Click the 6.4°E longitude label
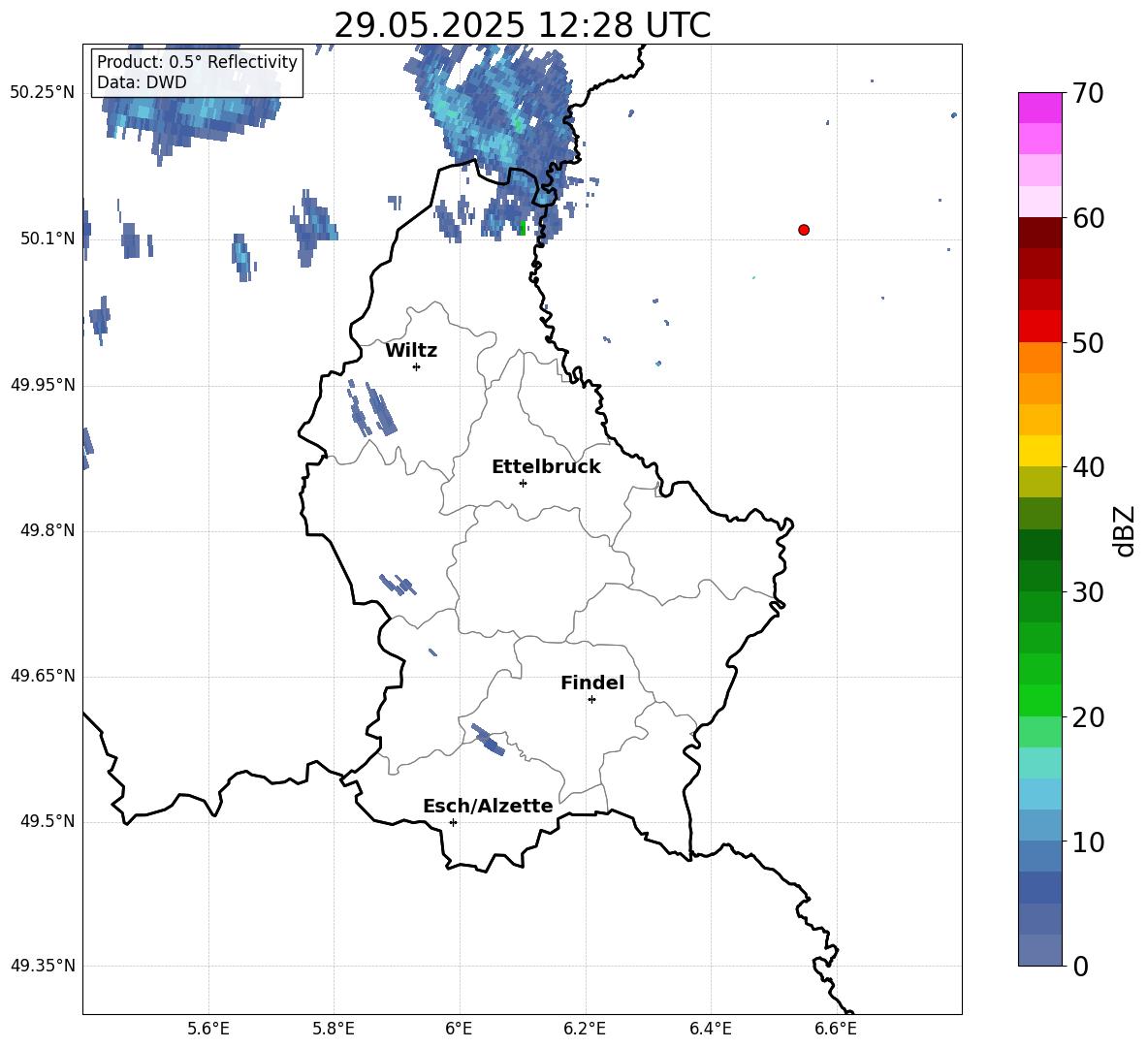This screenshot has height=1048, width=1148. (x=710, y=1029)
